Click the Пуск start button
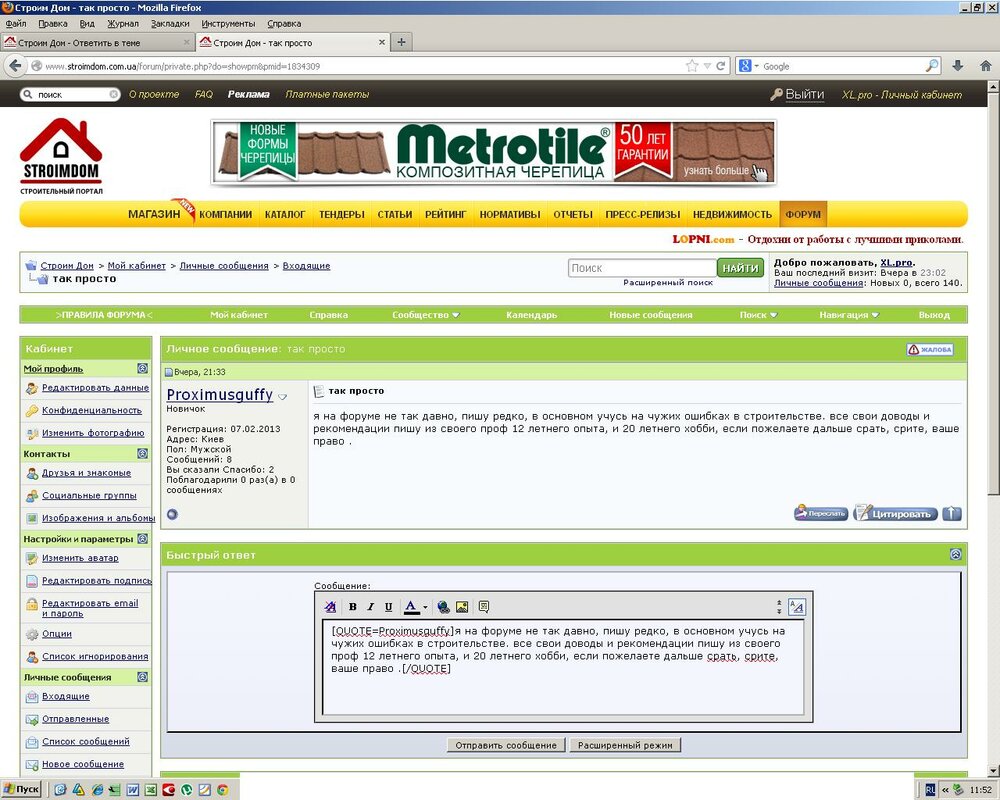The image size is (1000, 800). point(22,789)
